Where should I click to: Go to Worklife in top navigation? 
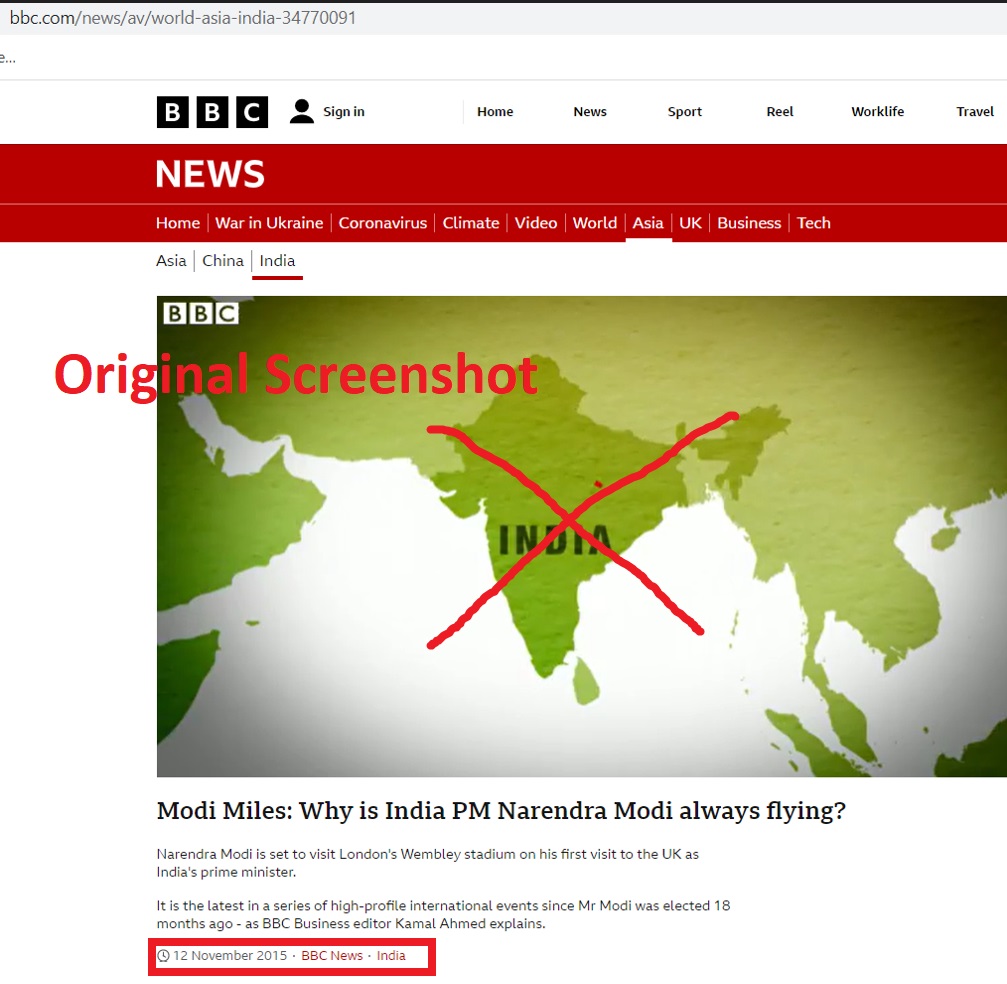click(877, 112)
